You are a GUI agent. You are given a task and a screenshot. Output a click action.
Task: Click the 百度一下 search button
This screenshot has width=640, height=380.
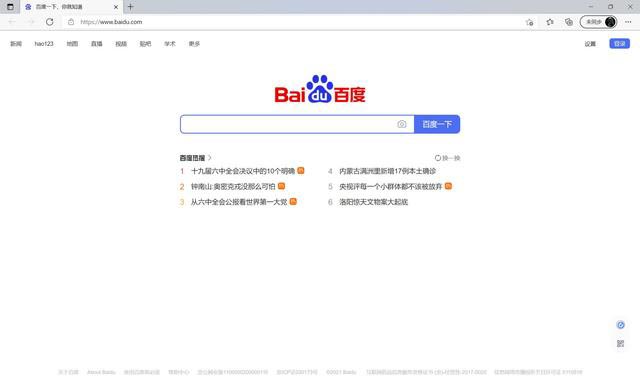tap(437, 124)
